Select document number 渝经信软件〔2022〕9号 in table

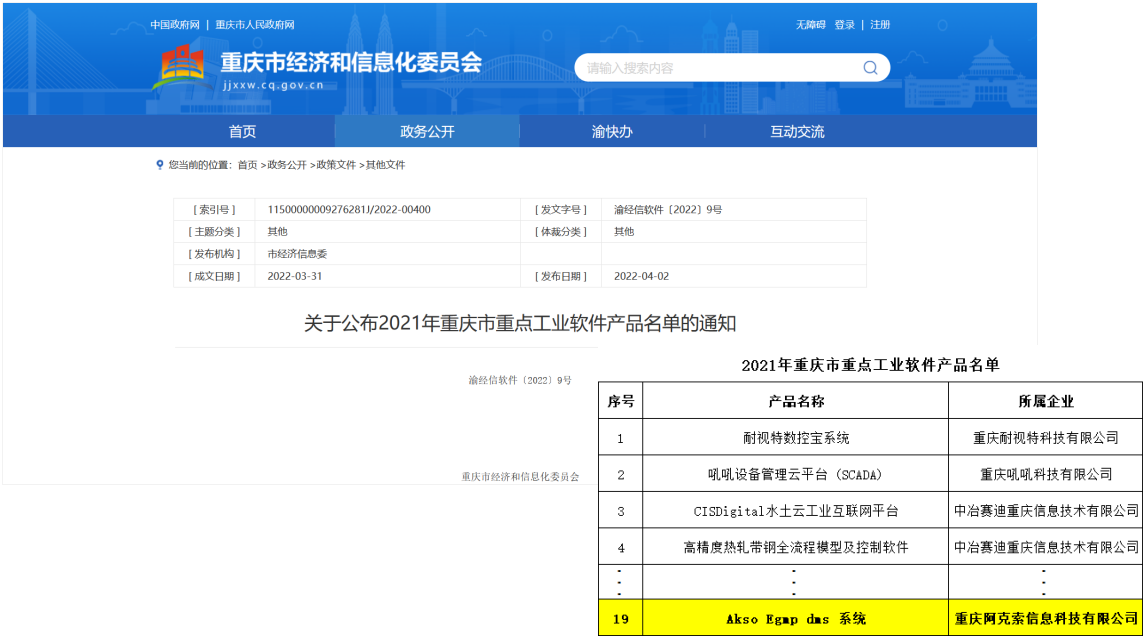click(667, 210)
